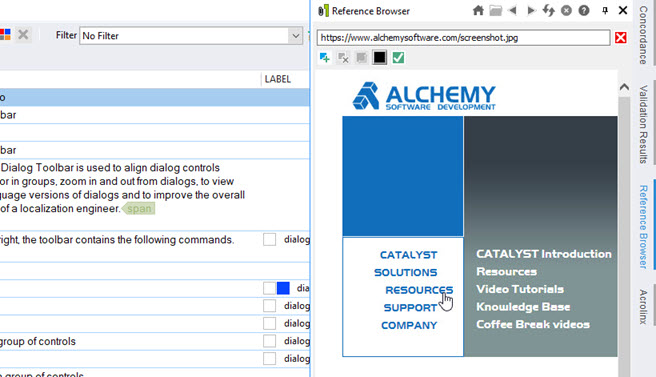Open Reference Browser help
This screenshot has height=377, width=656.
click(584, 10)
